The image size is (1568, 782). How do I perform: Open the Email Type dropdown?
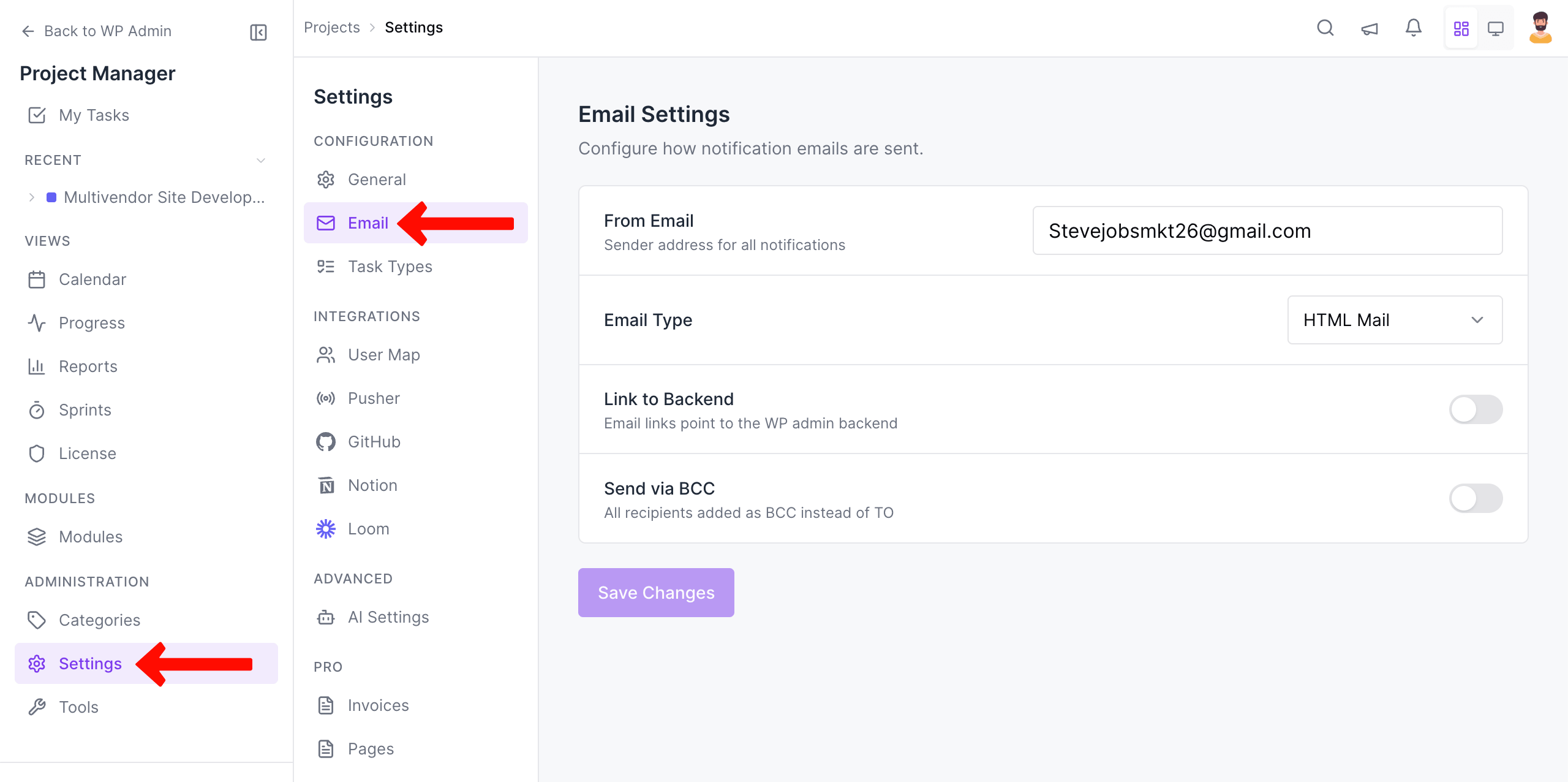(1394, 319)
